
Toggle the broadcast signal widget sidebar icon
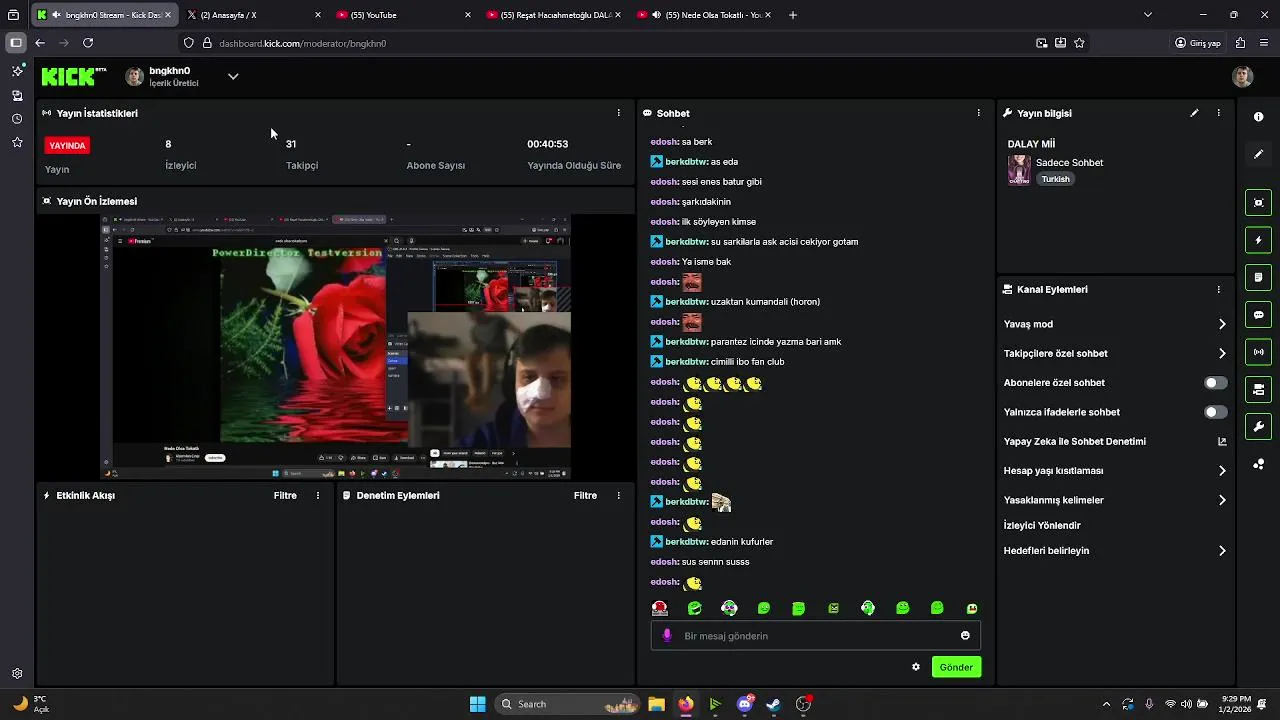point(1258,352)
